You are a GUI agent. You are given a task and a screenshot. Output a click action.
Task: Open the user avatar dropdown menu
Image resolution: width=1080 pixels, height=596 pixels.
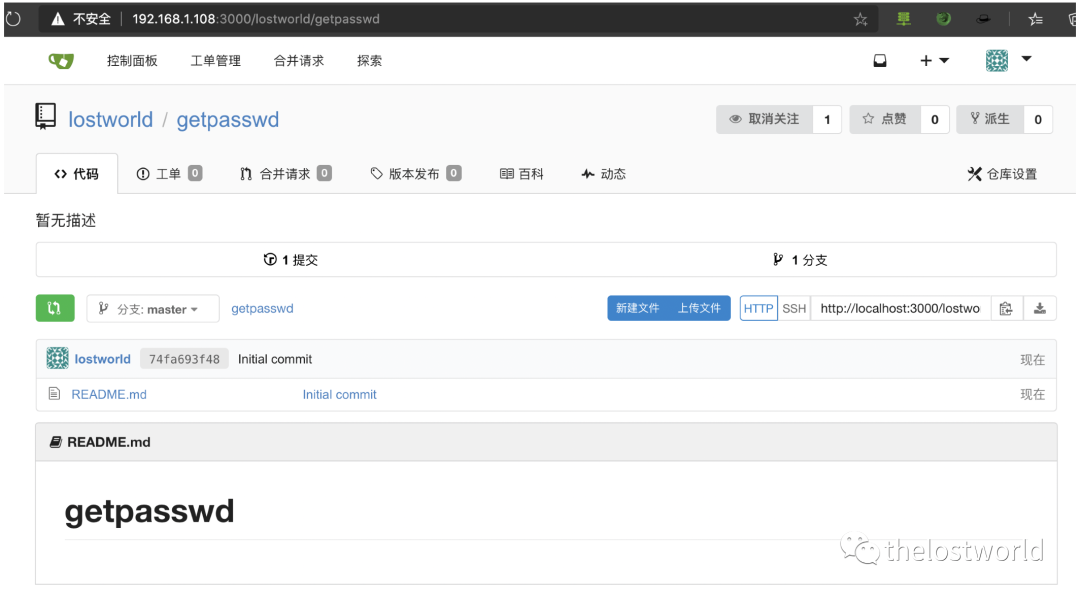tap(1008, 61)
